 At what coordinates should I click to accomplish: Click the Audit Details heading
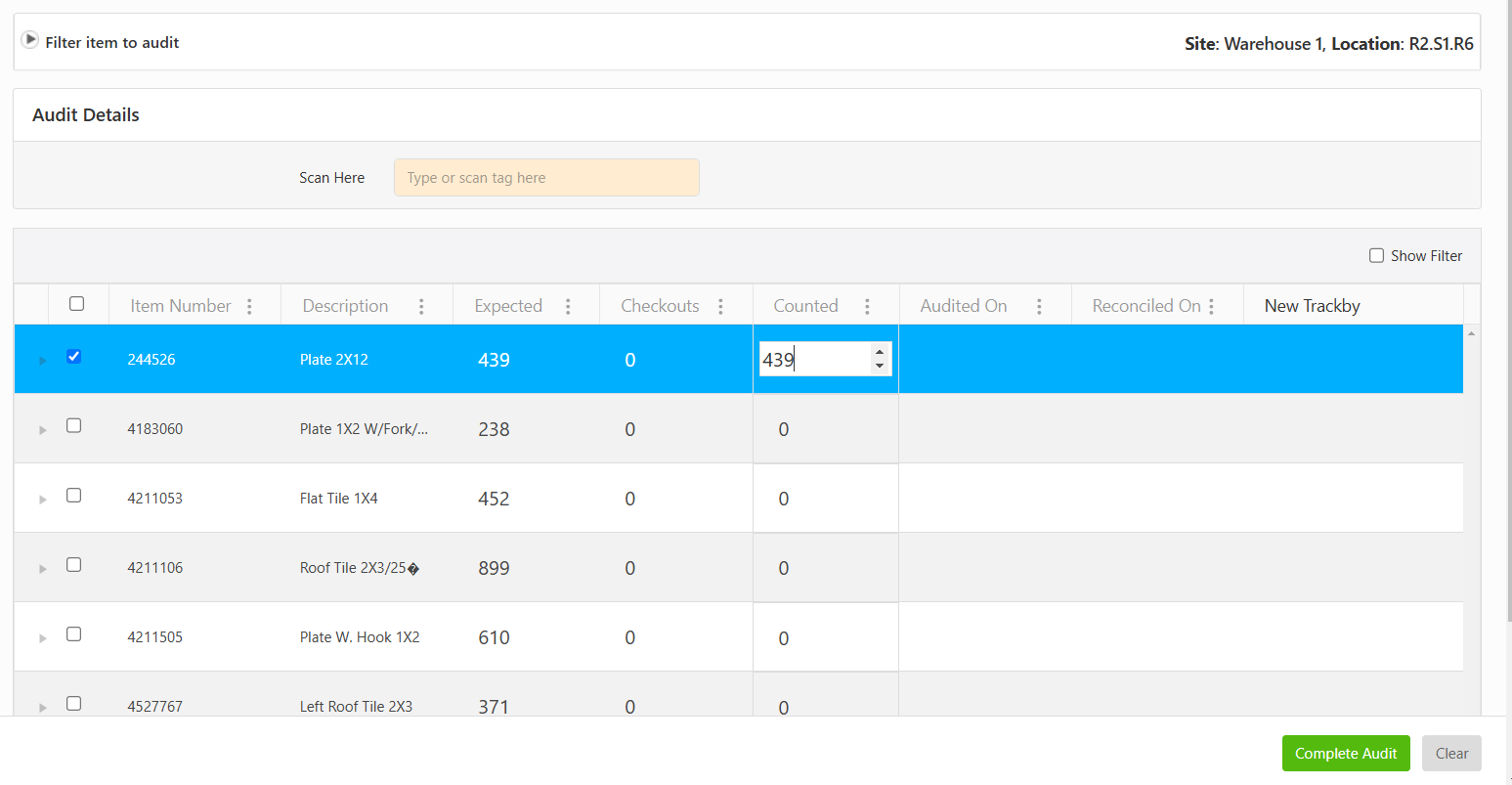point(86,115)
